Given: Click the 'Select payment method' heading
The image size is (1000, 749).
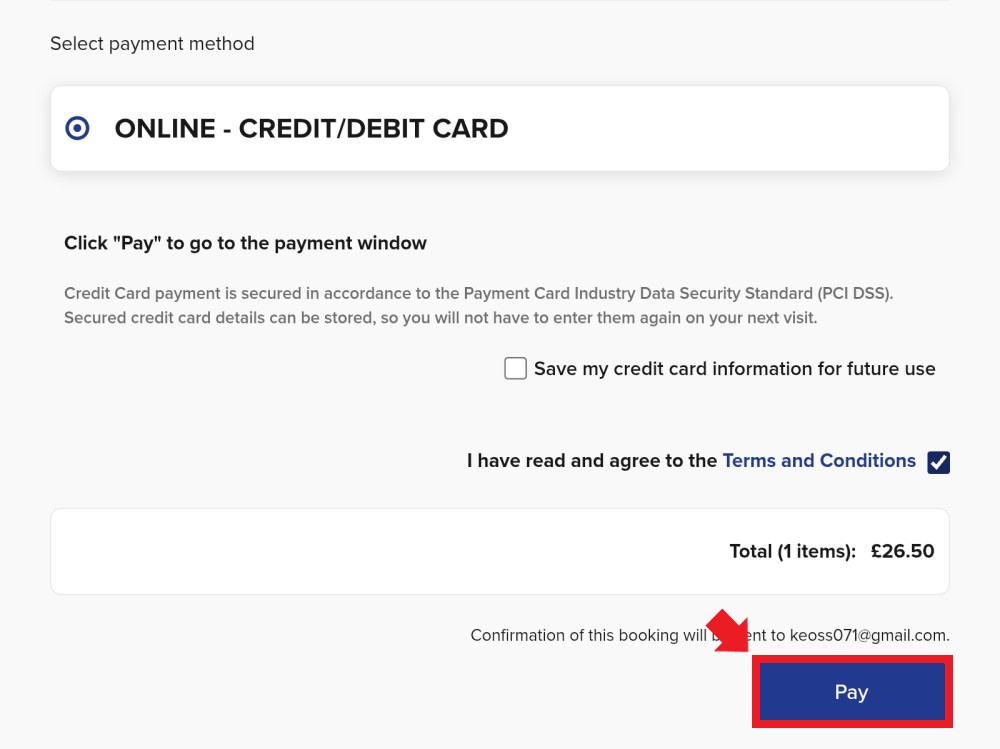Looking at the screenshot, I should [x=152, y=44].
